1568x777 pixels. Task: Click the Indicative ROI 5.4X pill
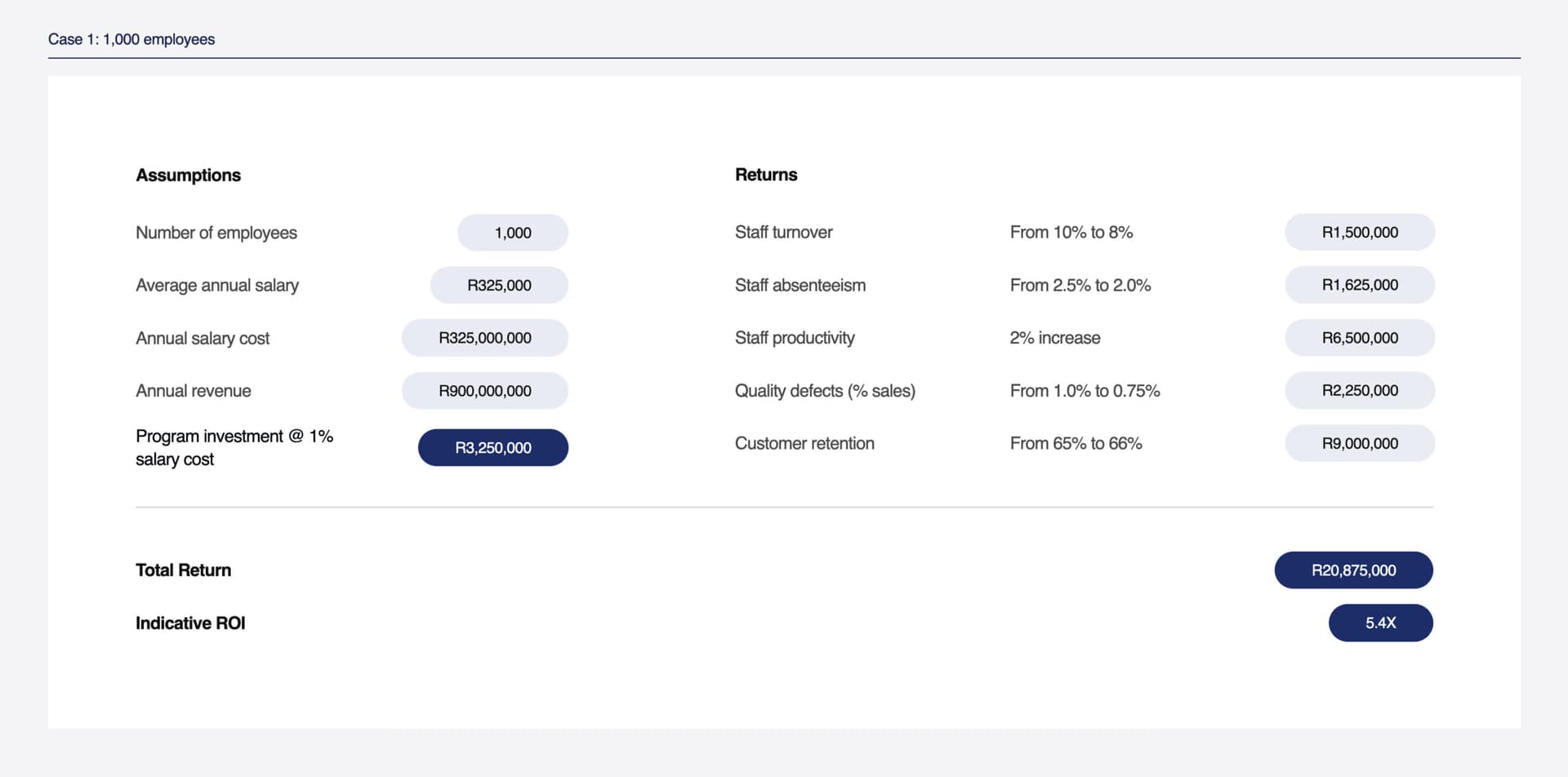pyautogui.click(x=1380, y=623)
